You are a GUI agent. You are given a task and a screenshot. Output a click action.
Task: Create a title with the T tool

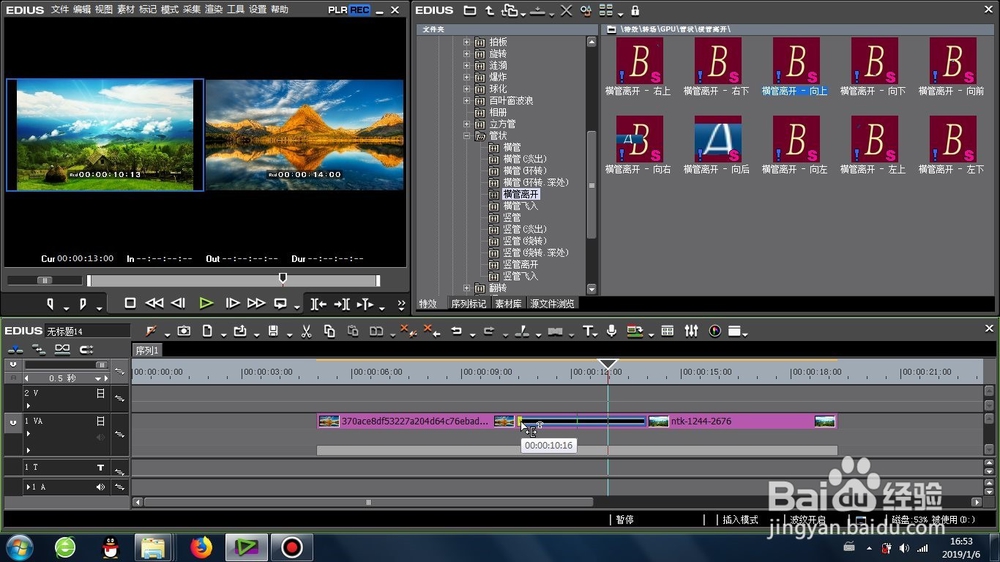(587, 331)
